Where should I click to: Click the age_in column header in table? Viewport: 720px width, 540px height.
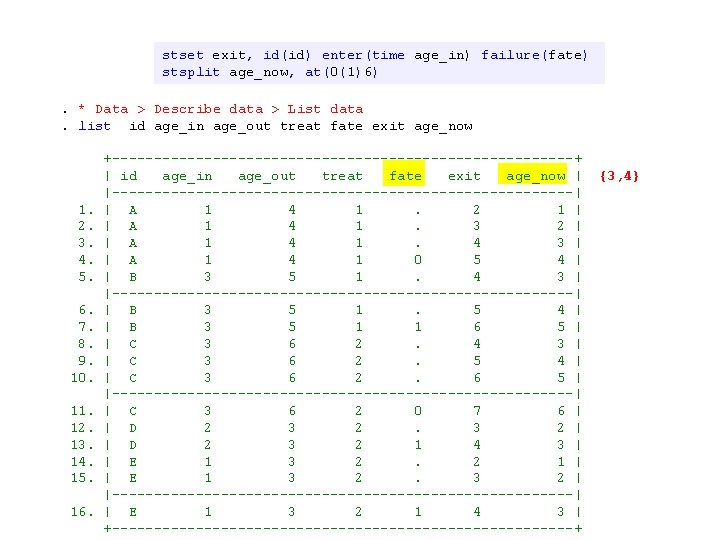coord(187,177)
